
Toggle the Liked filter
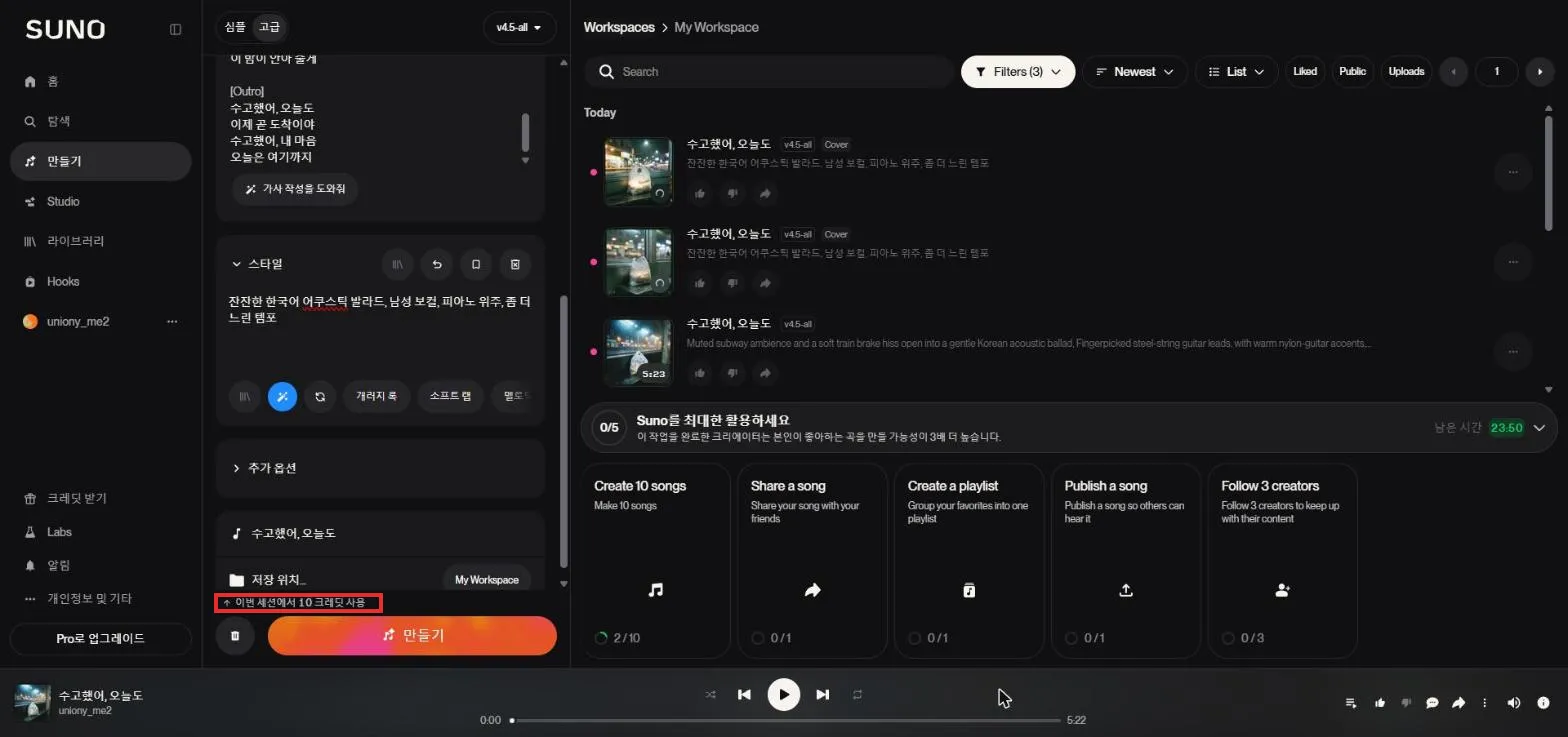[1305, 71]
